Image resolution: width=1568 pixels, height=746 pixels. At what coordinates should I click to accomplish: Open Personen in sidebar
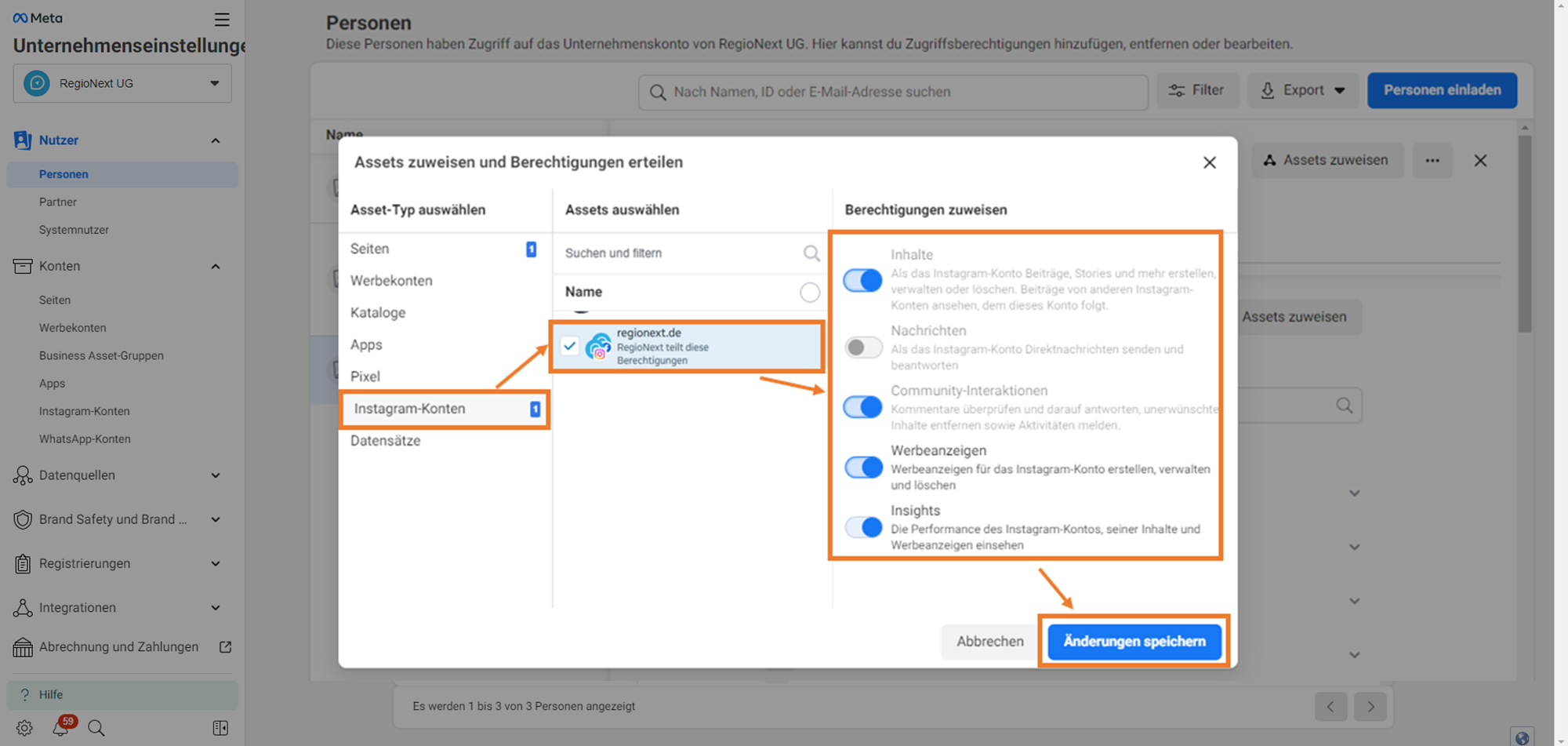(122, 175)
